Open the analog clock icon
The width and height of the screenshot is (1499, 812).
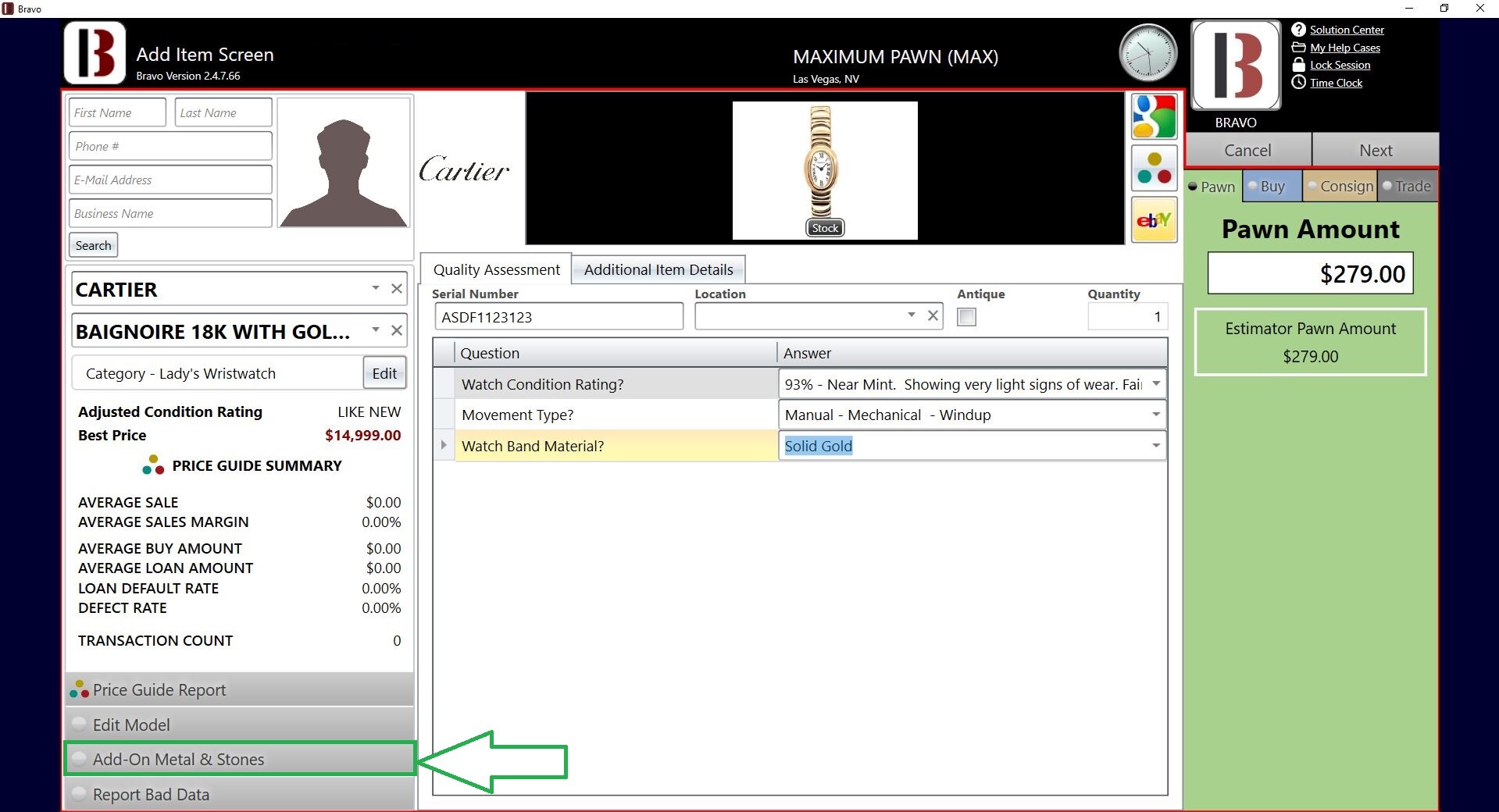[x=1147, y=53]
